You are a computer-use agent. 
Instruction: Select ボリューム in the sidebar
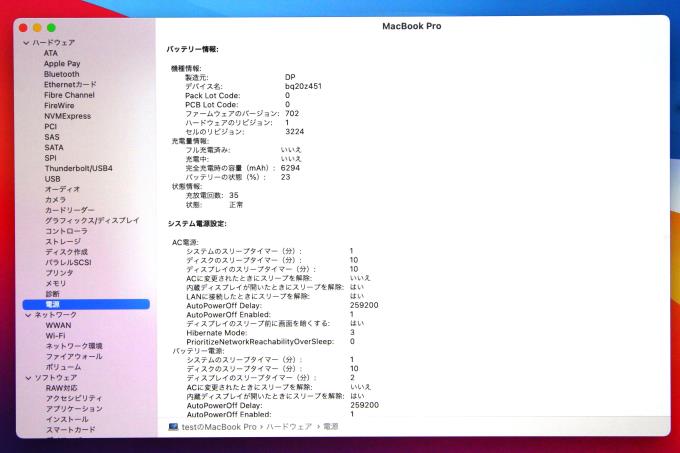(63, 367)
